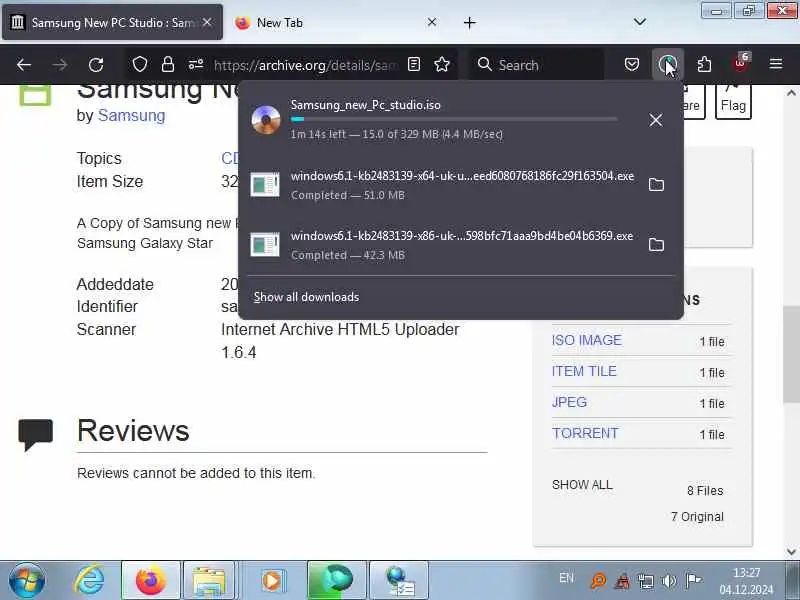Click the forward navigation arrow
Image resolution: width=800 pixels, height=600 pixels.
point(60,65)
